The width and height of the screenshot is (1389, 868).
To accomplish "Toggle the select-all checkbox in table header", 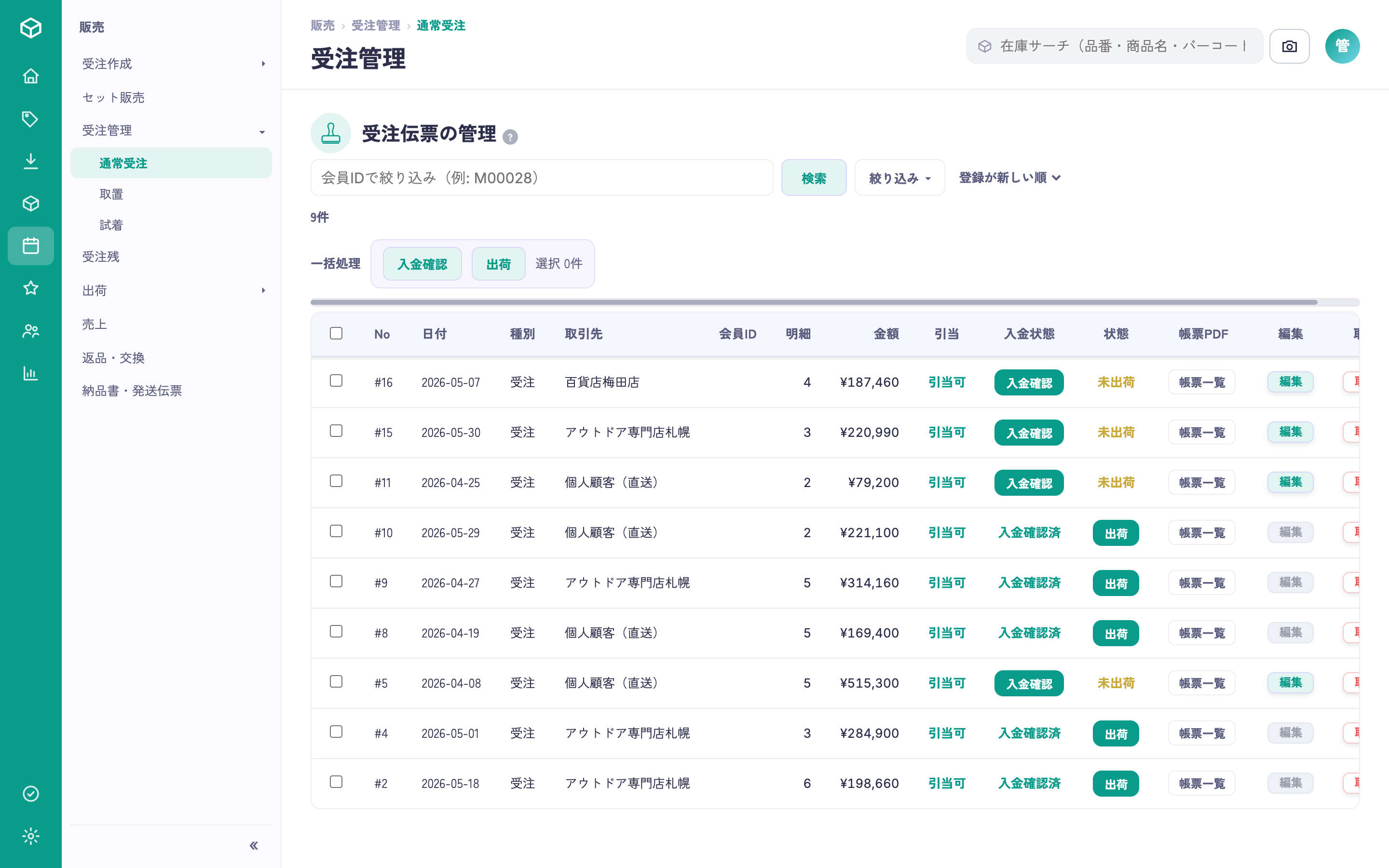I will [336, 334].
